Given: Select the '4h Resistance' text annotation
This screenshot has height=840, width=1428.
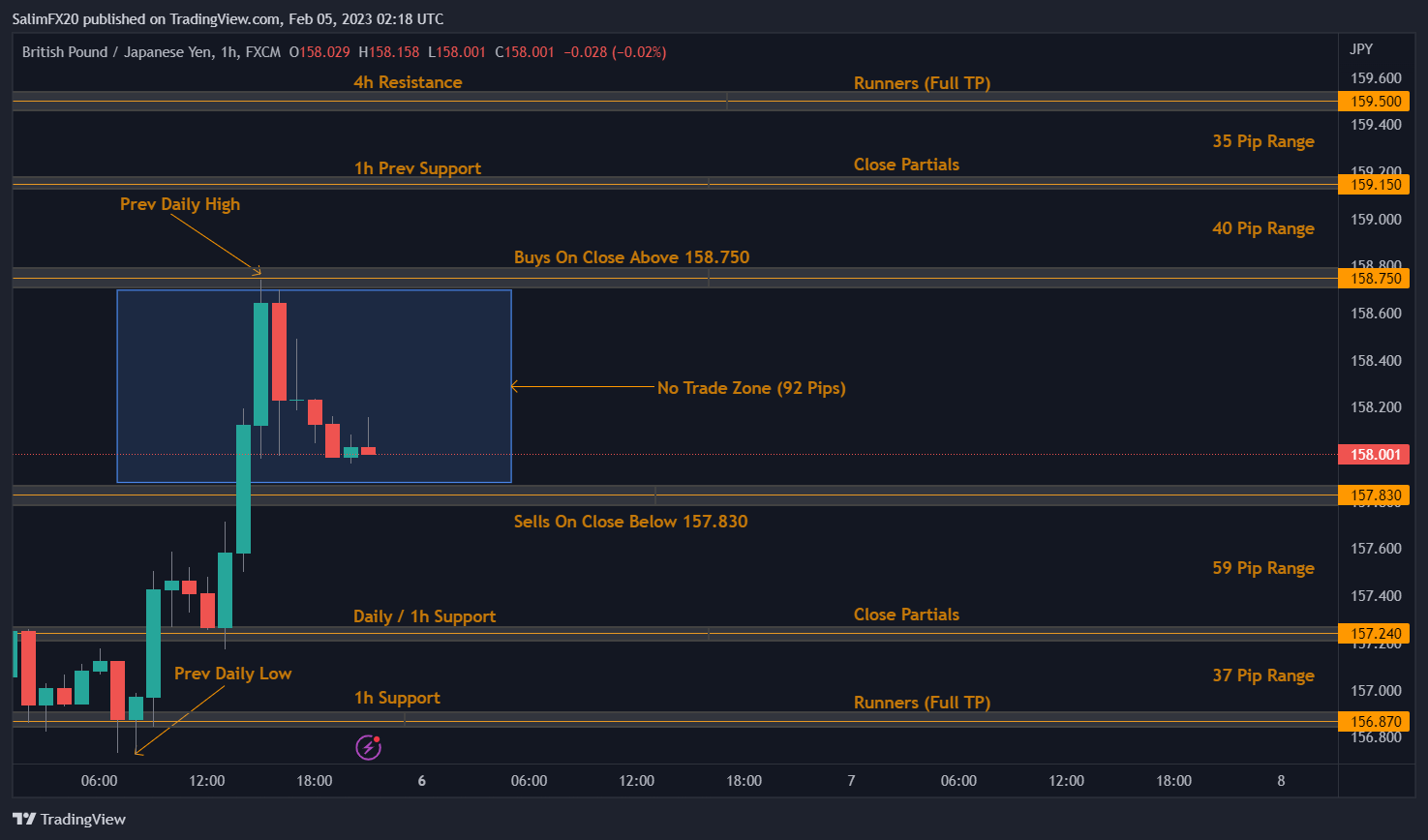Looking at the screenshot, I should 408,82.
